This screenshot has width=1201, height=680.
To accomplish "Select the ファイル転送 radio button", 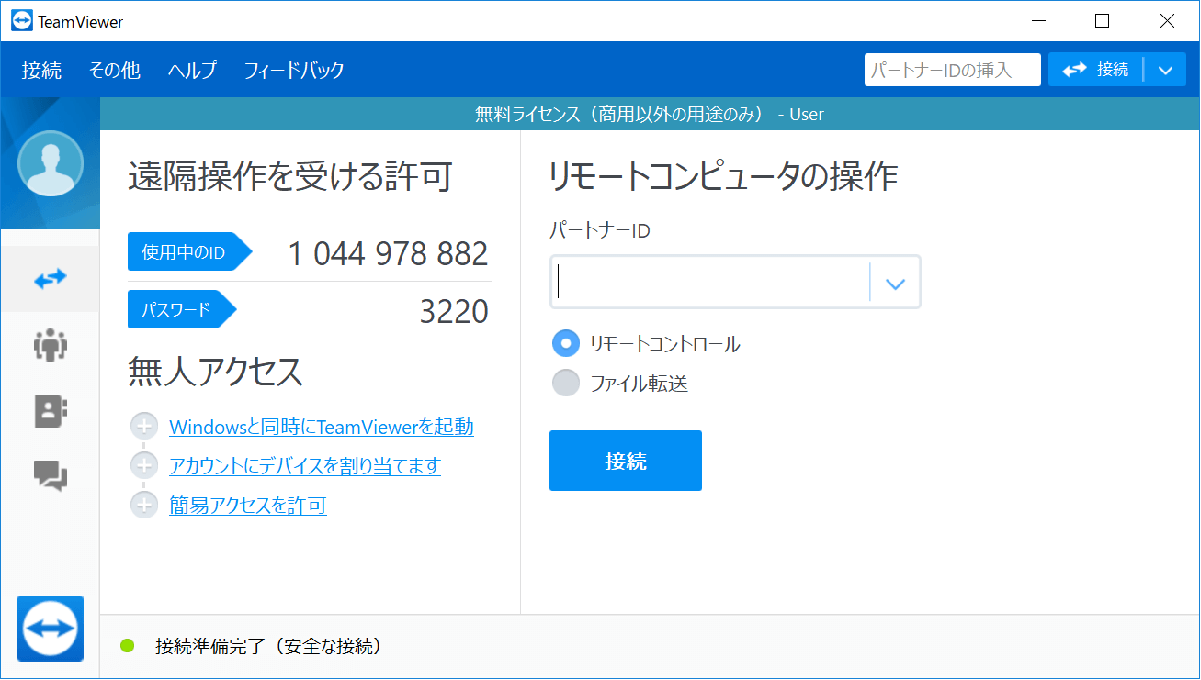I will 566,383.
